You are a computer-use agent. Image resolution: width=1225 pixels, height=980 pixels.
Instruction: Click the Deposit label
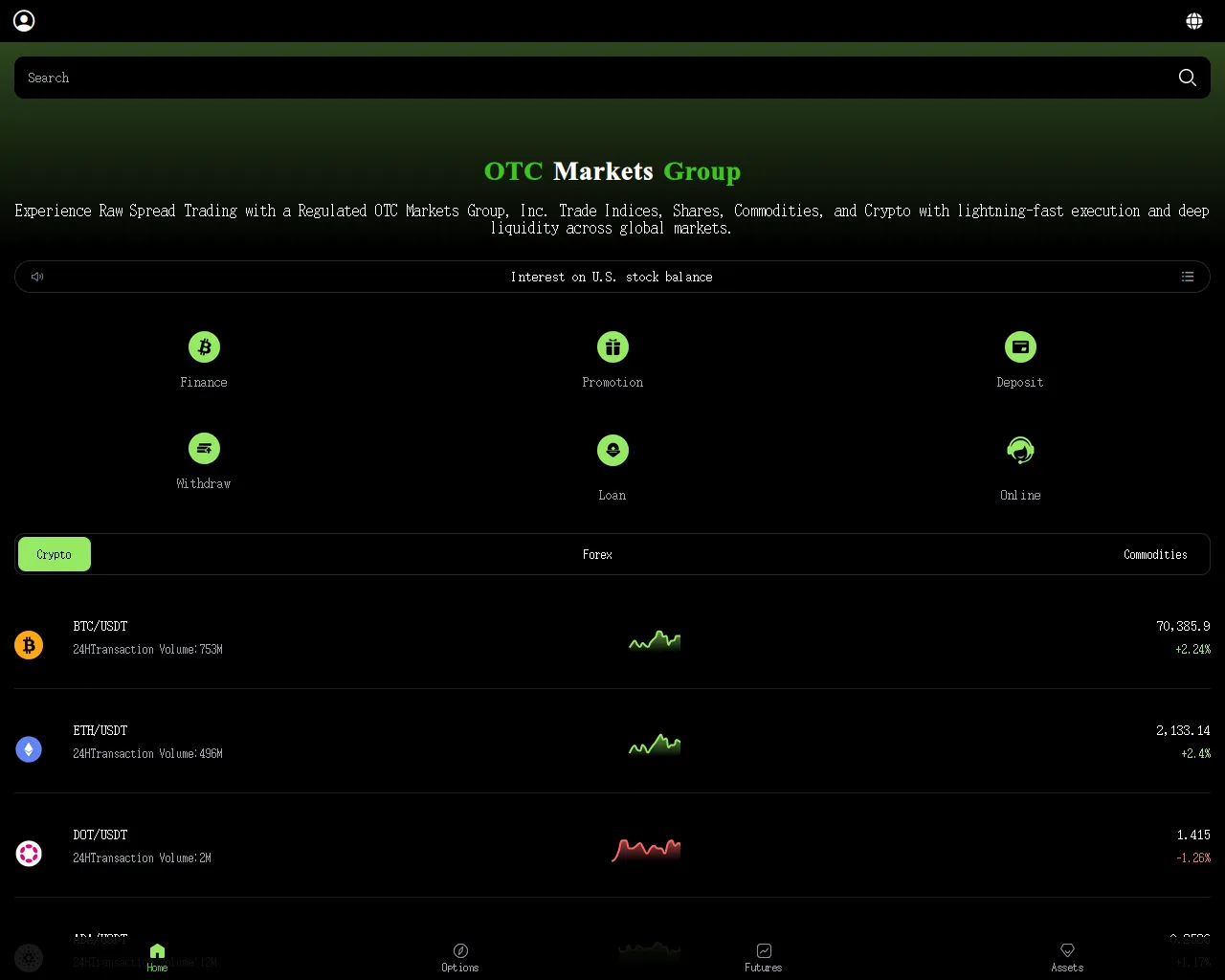(x=1020, y=382)
